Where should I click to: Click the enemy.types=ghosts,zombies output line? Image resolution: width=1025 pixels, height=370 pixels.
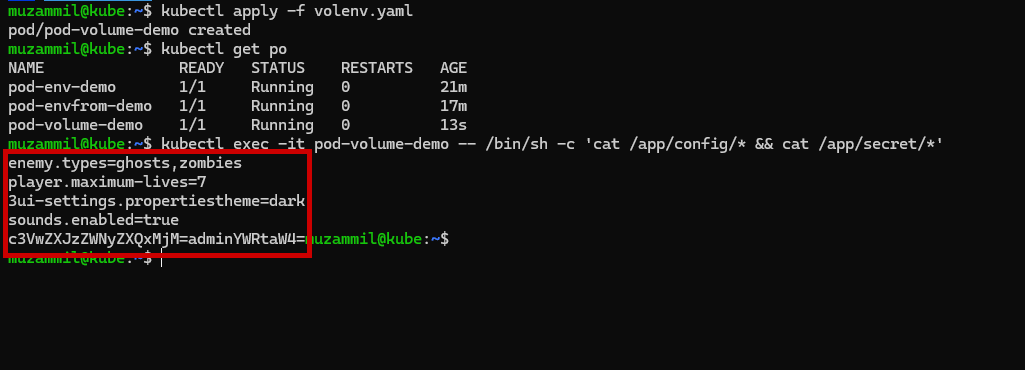tap(125, 163)
